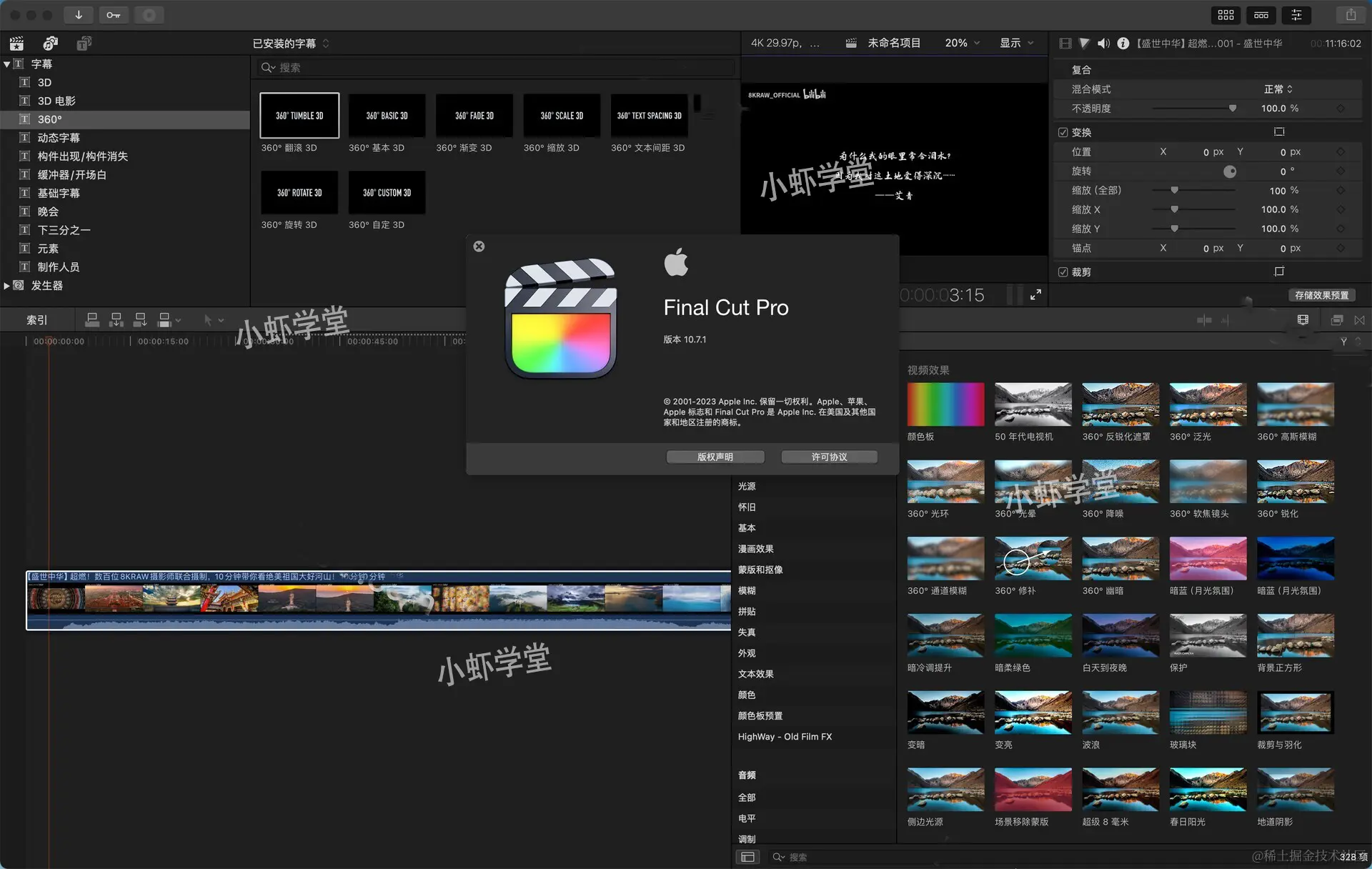1372x869 pixels.
Task: Expand the 发生器 generators category
Action: 7,285
